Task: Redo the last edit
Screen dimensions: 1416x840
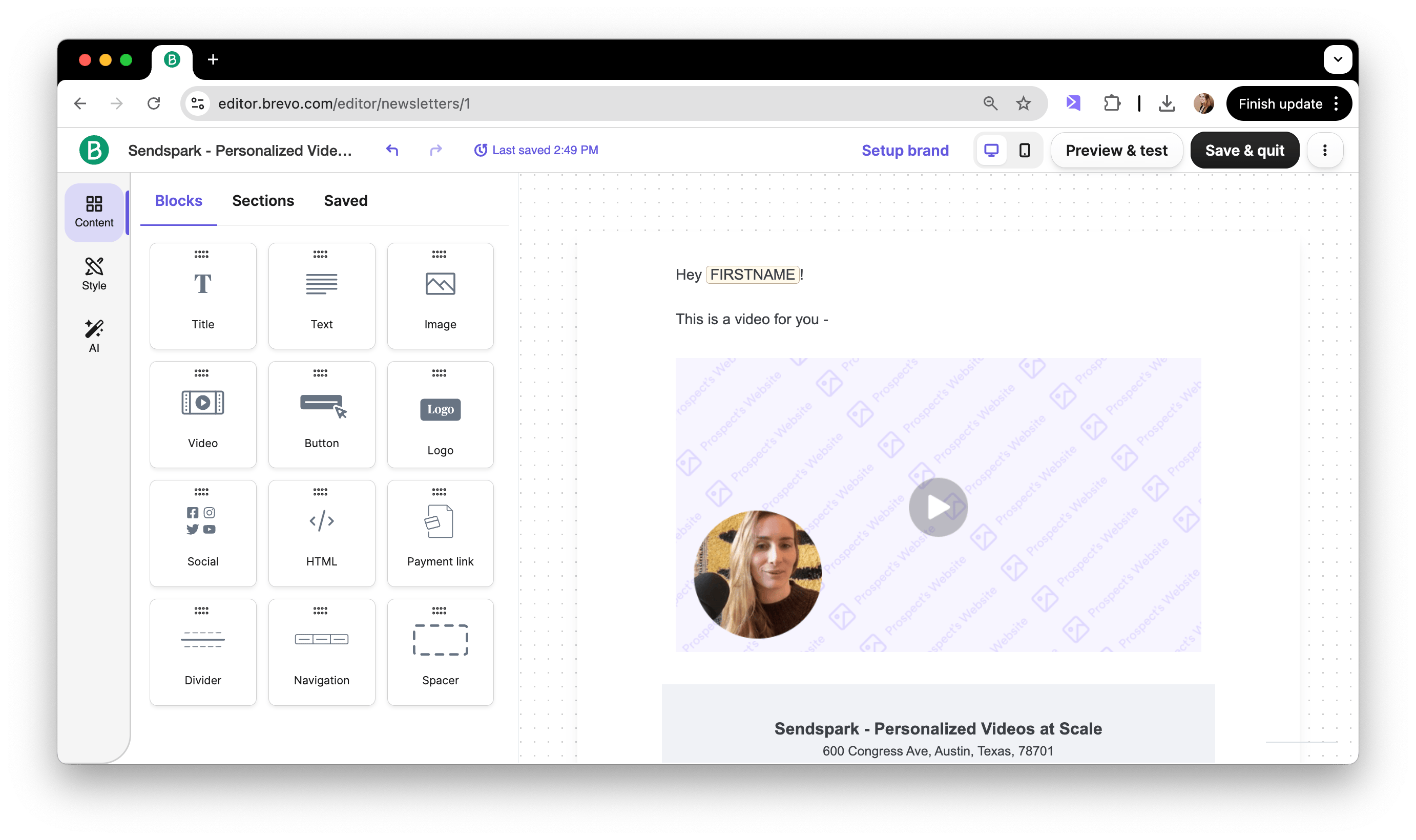Action: click(x=435, y=150)
